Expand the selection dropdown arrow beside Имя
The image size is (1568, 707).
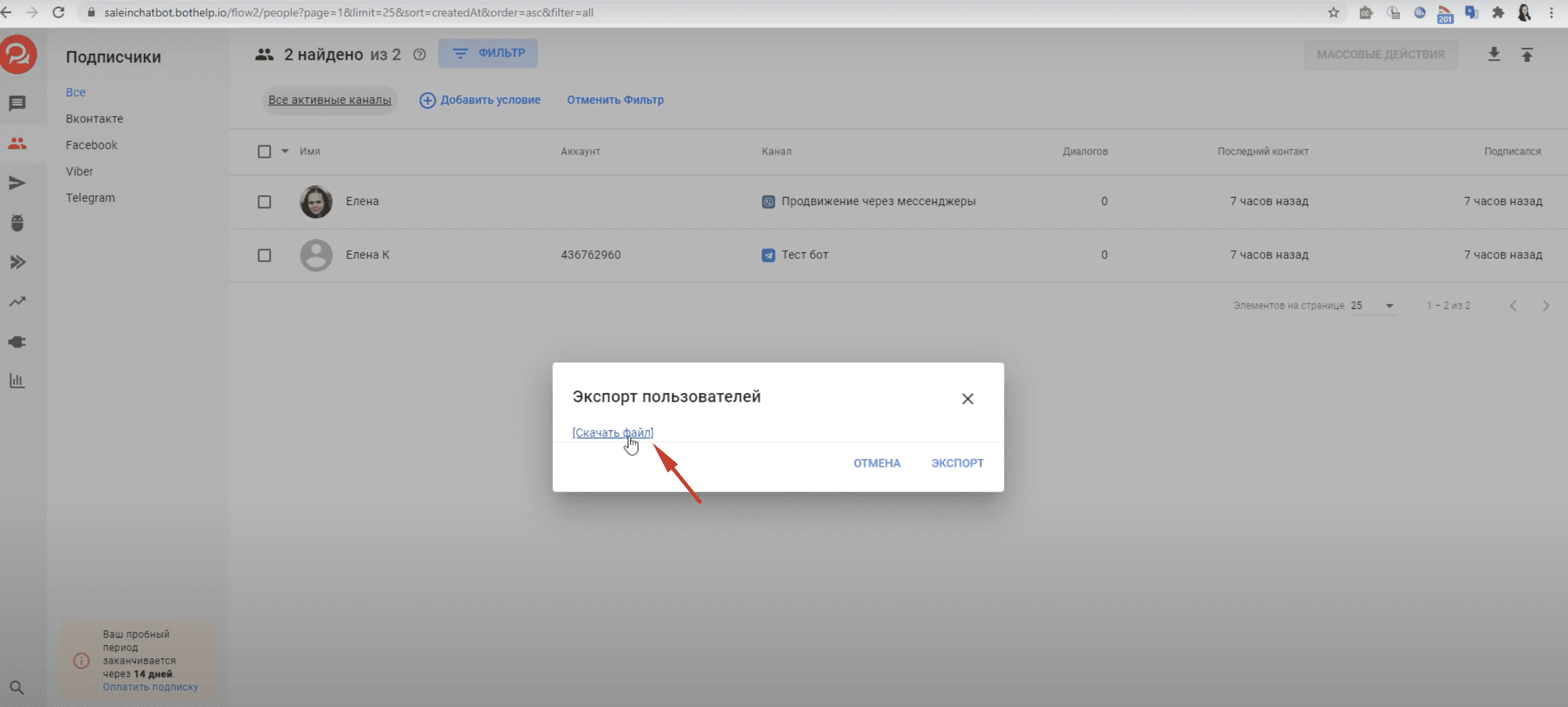pos(285,151)
